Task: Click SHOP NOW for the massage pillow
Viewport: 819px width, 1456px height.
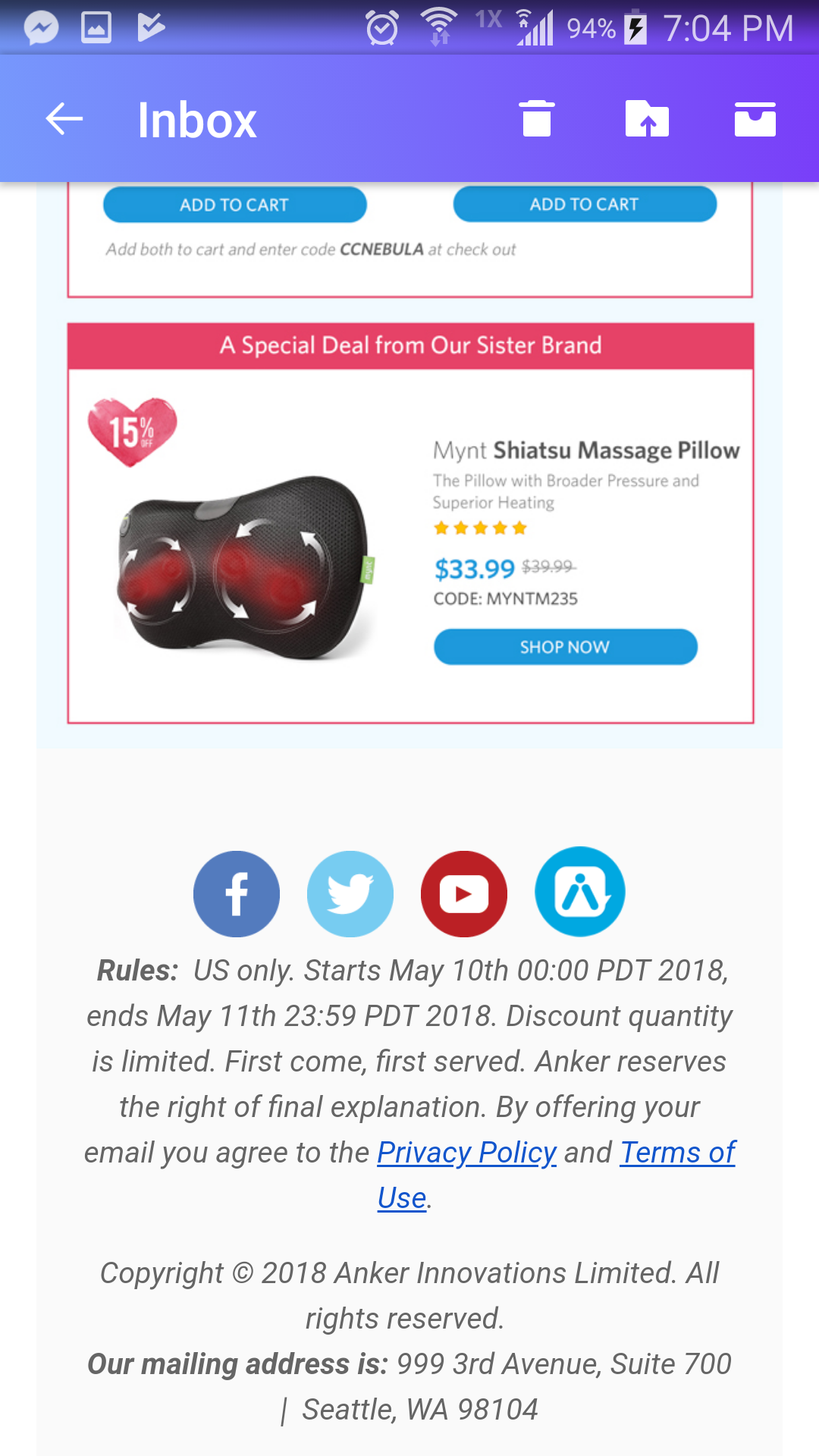Action: pos(566,647)
